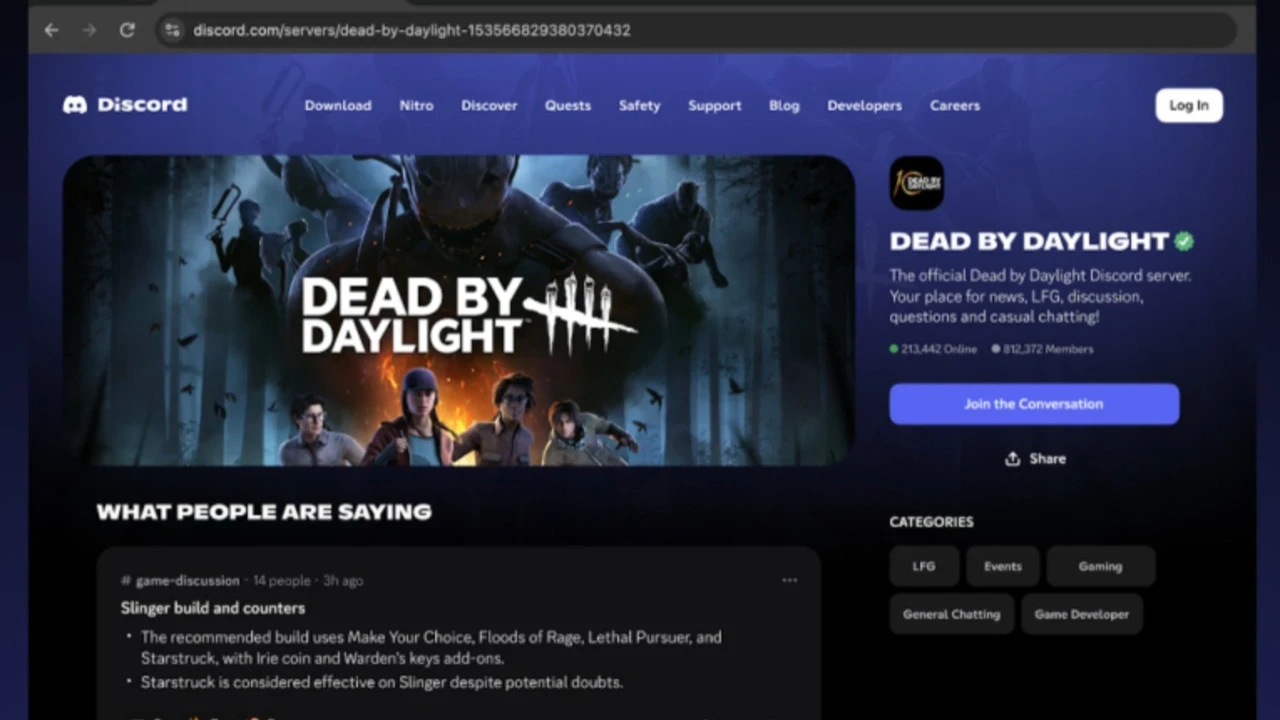
Task: Click the Dead by Daylight banner image
Action: pyautogui.click(x=459, y=310)
